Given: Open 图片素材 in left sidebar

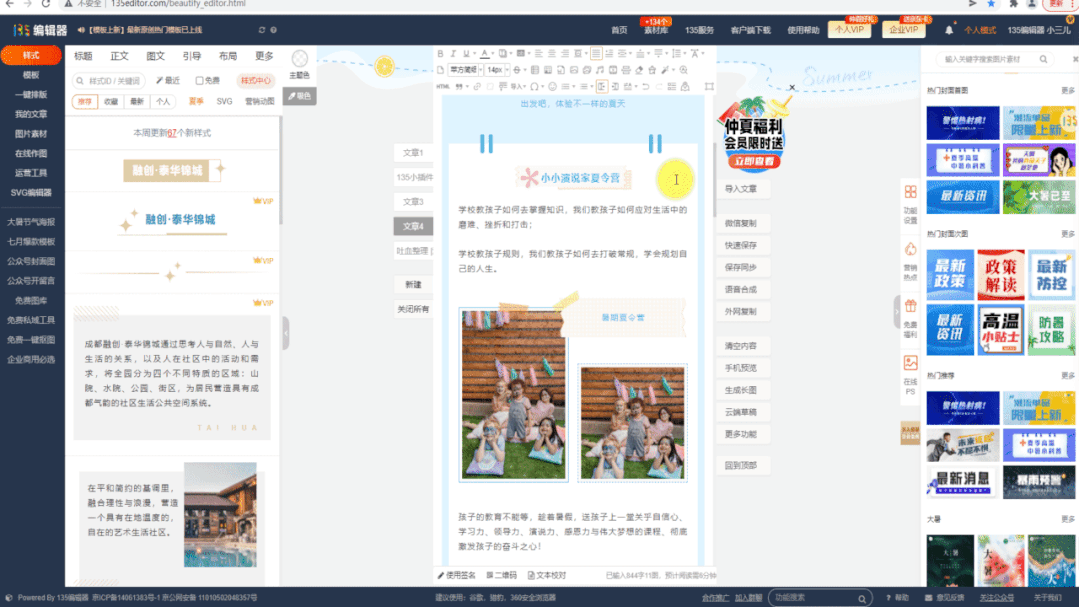Looking at the screenshot, I should pyautogui.click(x=31, y=134).
